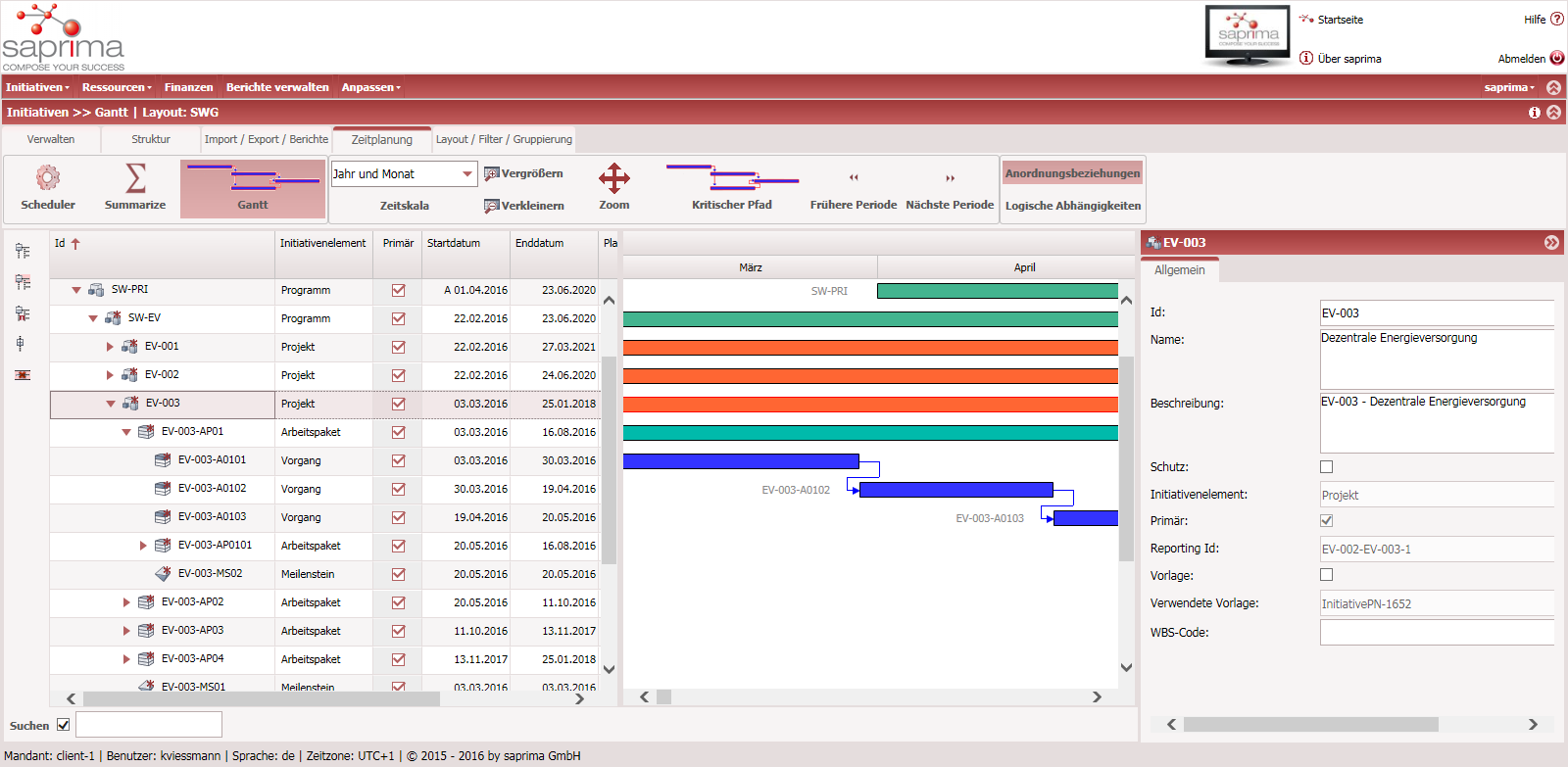This screenshot has width=1568, height=767.
Task: Open the Startseite link
Action: pos(1340,20)
